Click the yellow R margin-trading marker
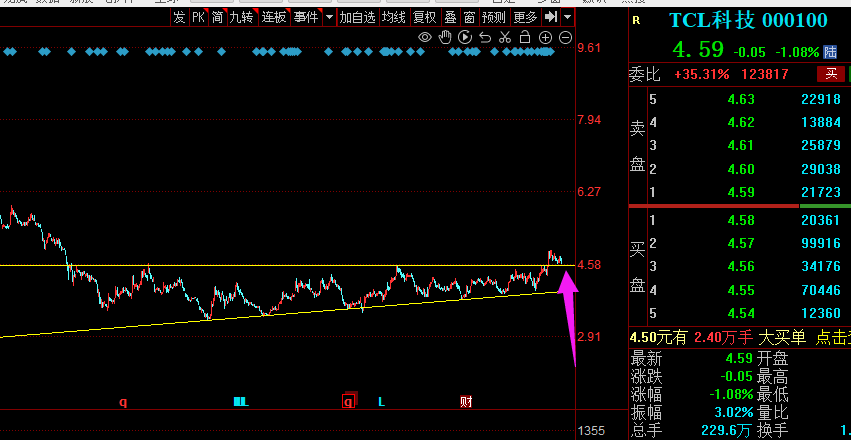This screenshot has width=851, height=440. point(636,21)
